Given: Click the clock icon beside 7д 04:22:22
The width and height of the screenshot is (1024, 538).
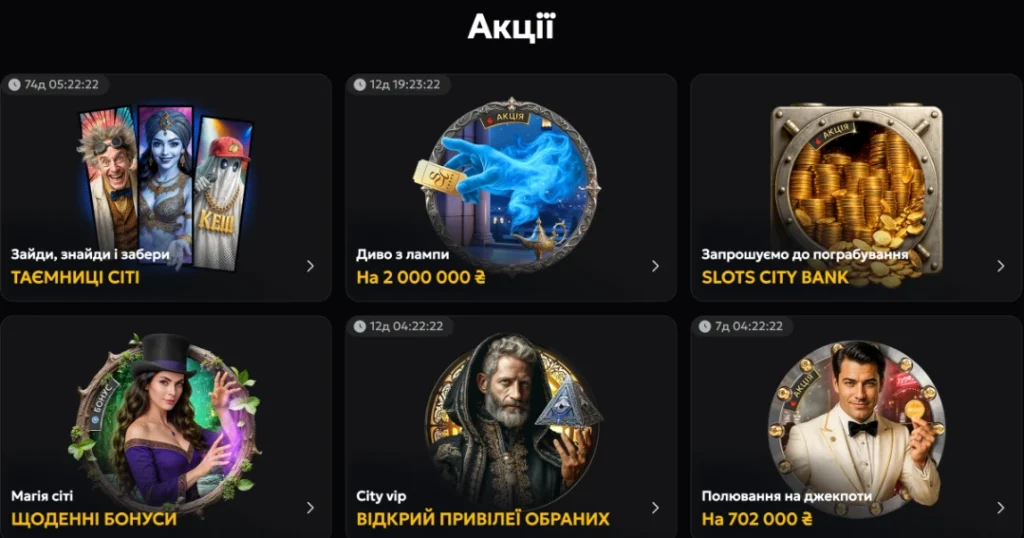Looking at the screenshot, I should pyautogui.click(x=705, y=326).
